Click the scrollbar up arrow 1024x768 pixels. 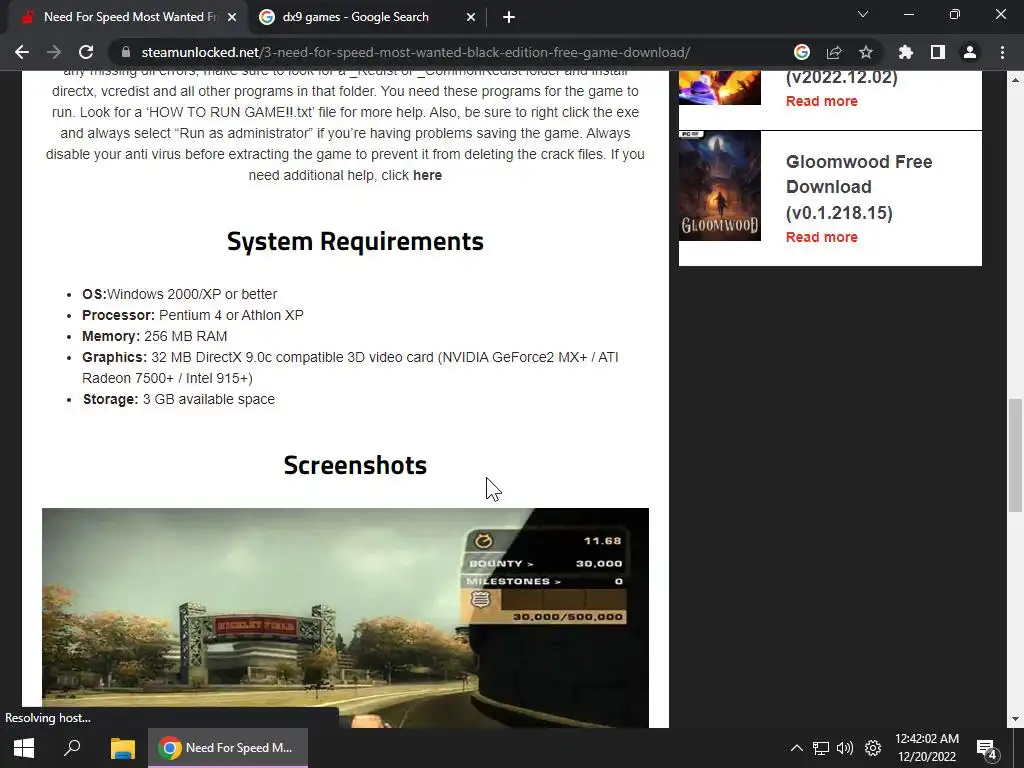[1015, 80]
